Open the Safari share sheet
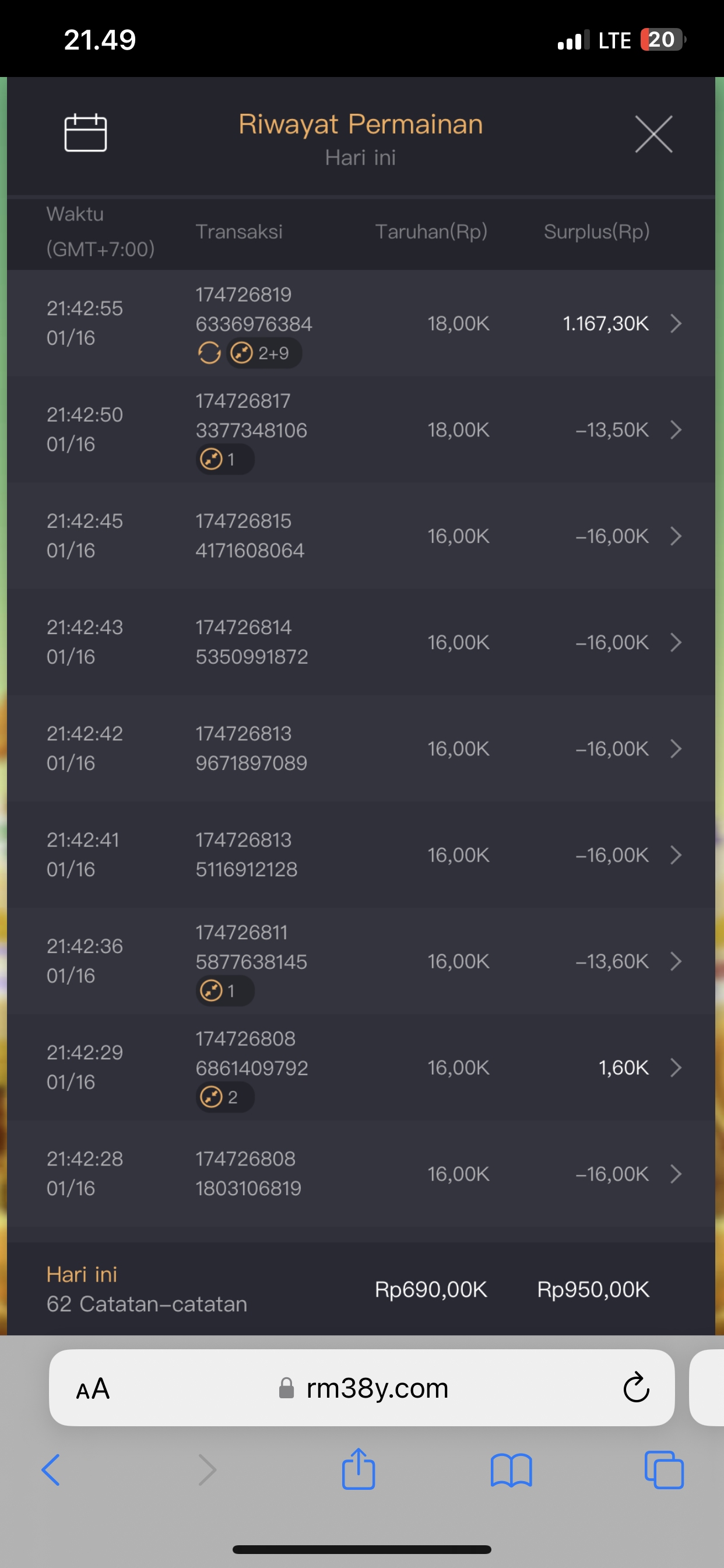Image resolution: width=724 pixels, height=1568 pixels. coord(359,1469)
